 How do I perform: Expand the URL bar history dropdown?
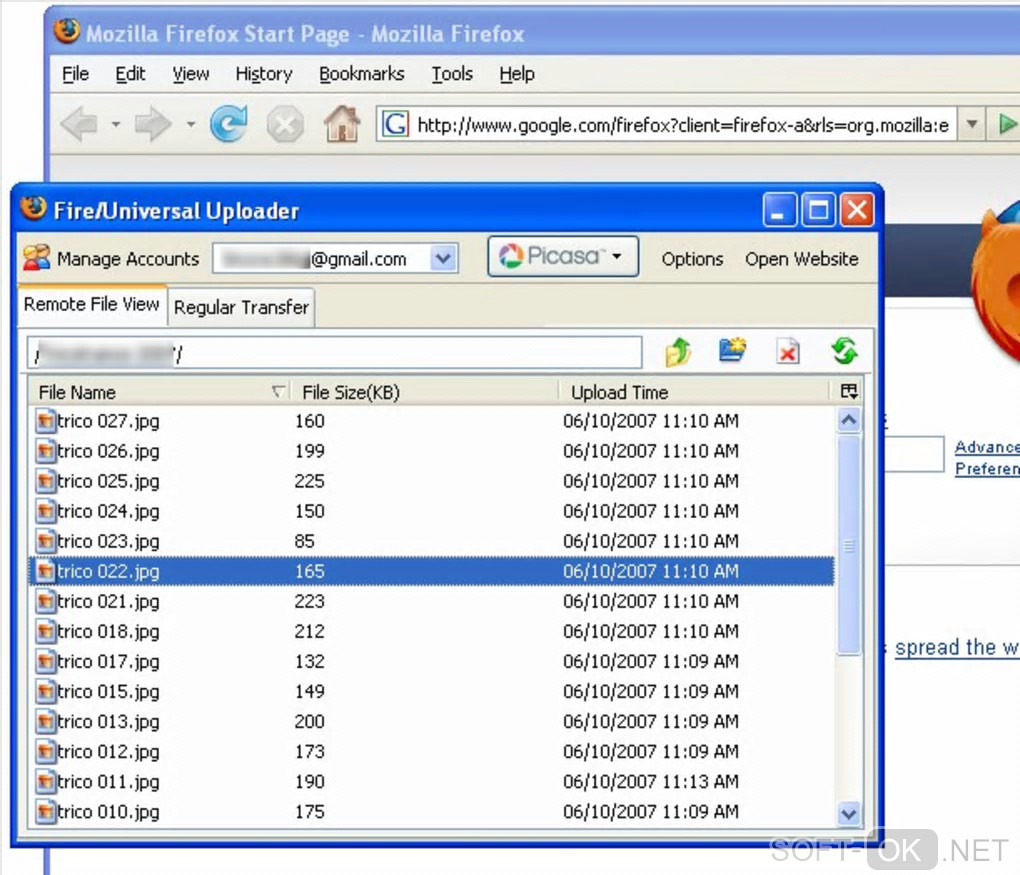972,124
